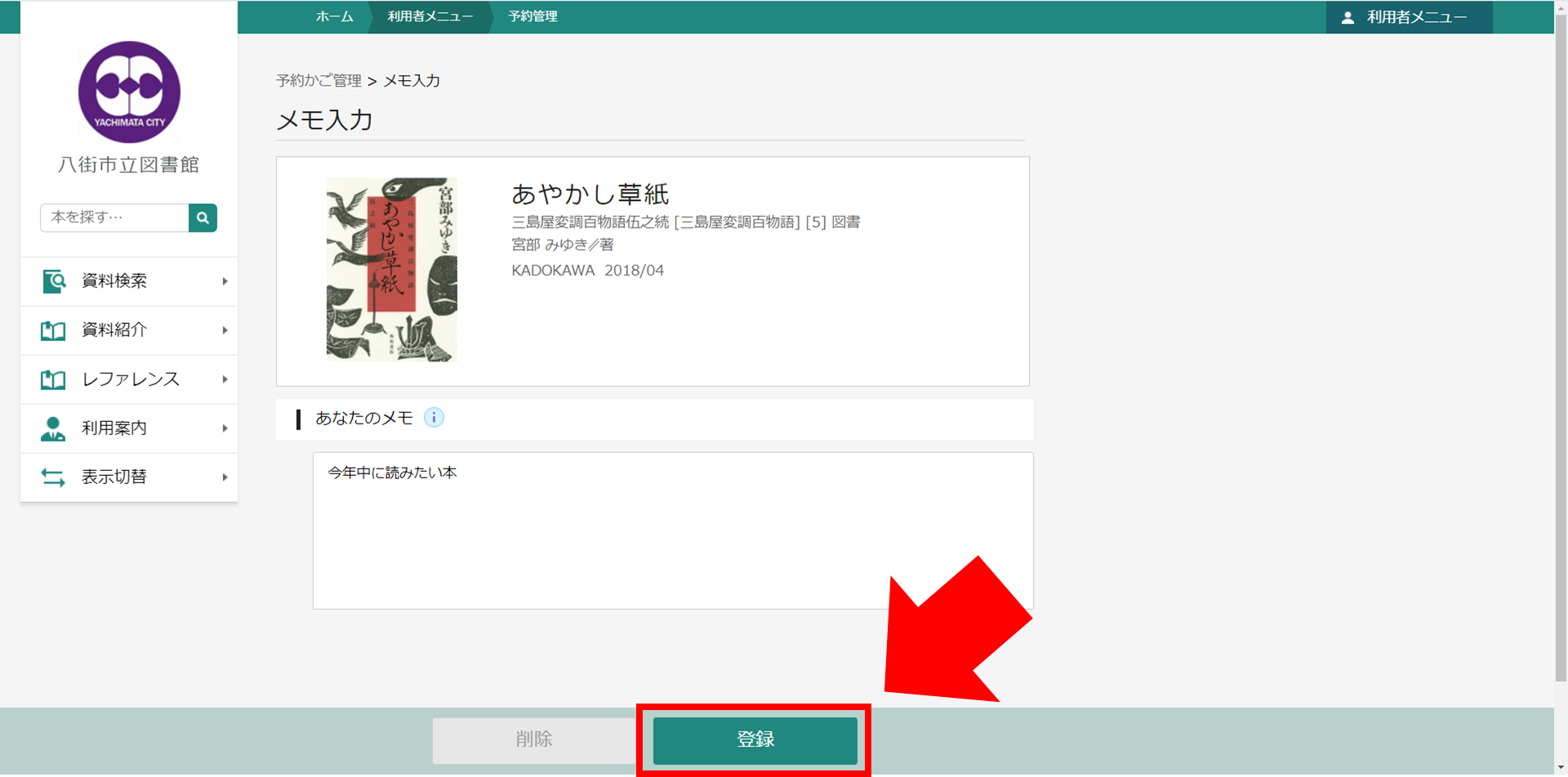
Task: Click the author text 宮部 みゆき／著
Action: [563, 245]
